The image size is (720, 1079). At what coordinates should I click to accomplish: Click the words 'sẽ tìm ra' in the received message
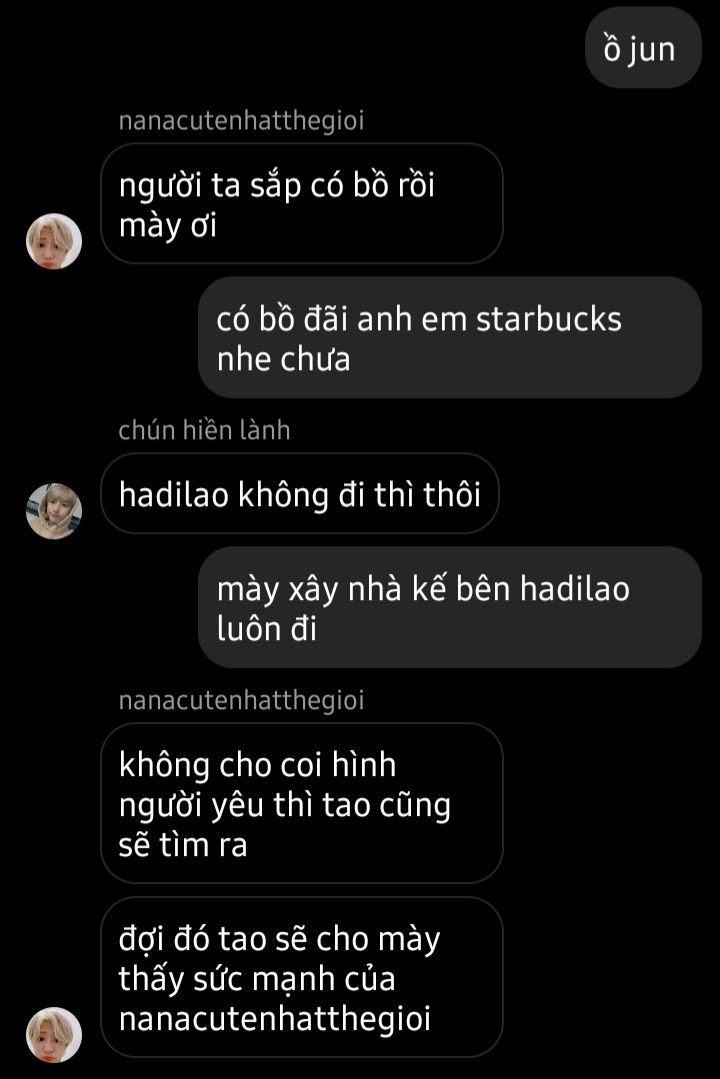point(182,845)
